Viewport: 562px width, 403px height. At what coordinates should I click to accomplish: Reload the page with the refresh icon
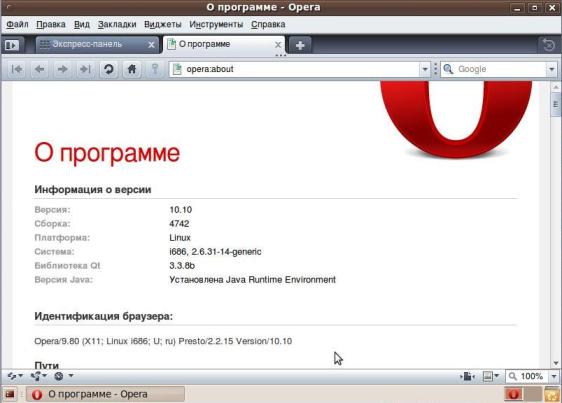coord(109,69)
